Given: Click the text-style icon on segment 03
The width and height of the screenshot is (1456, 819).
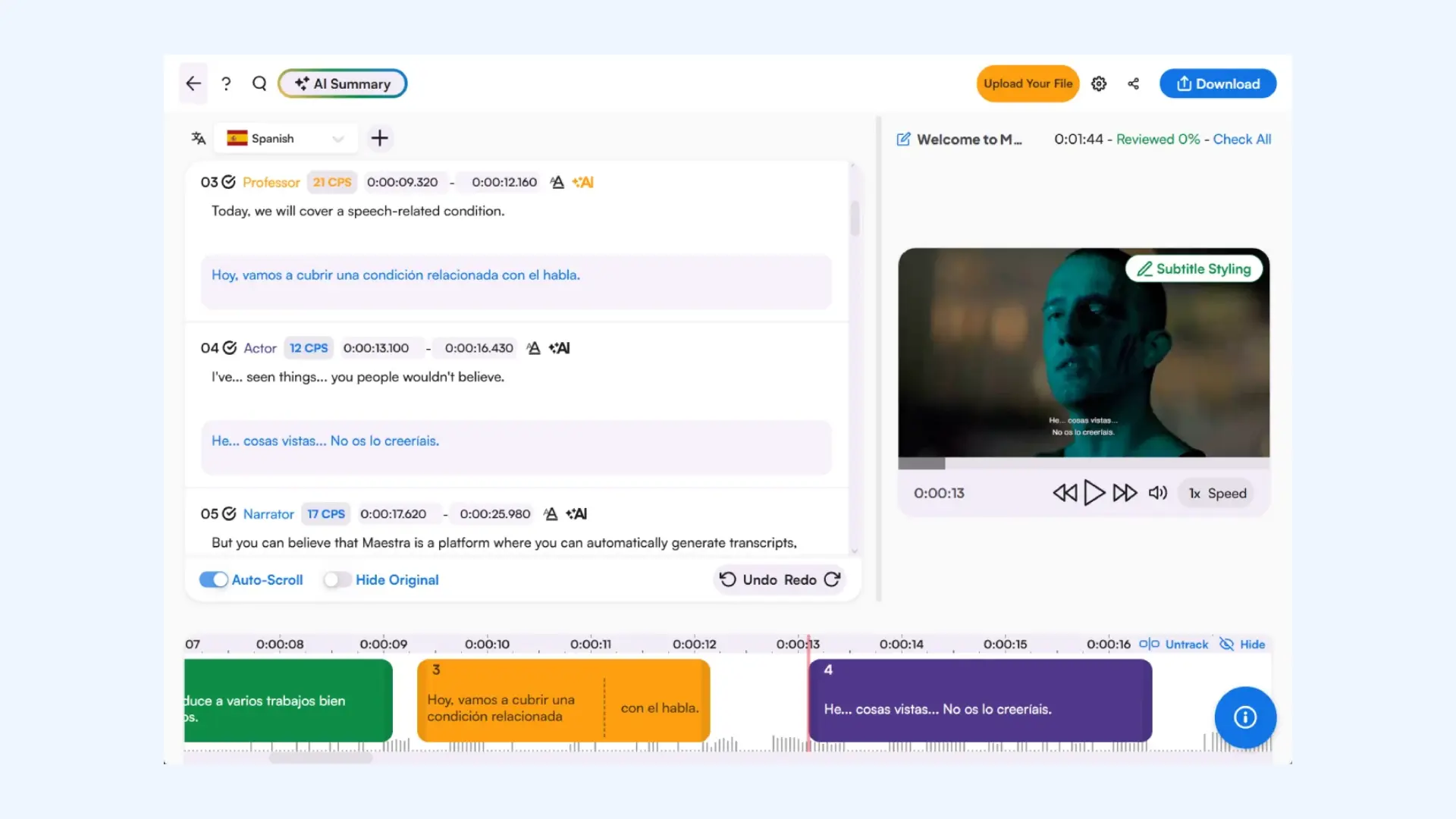Looking at the screenshot, I should (x=557, y=182).
